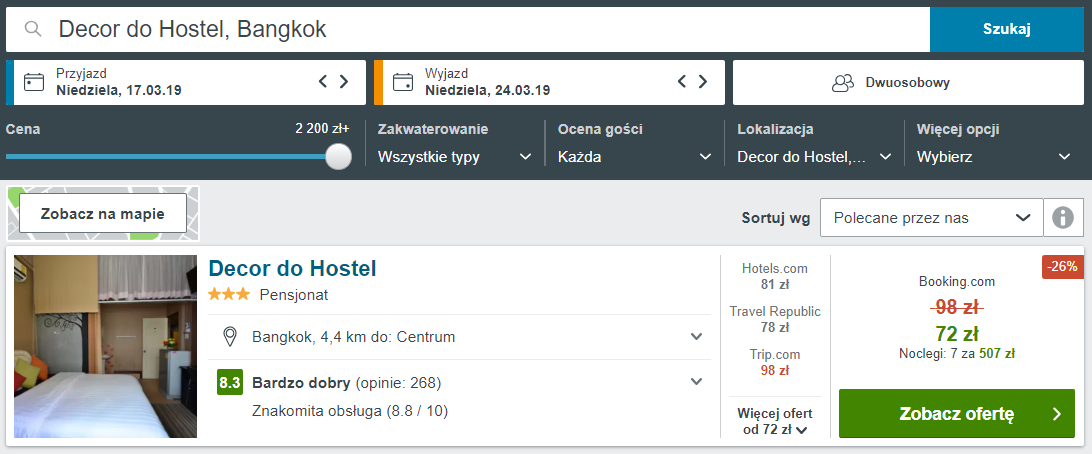The height and width of the screenshot is (454, 1092).
Task: Go to the next check-out date
Action: [x=703, y=81]
